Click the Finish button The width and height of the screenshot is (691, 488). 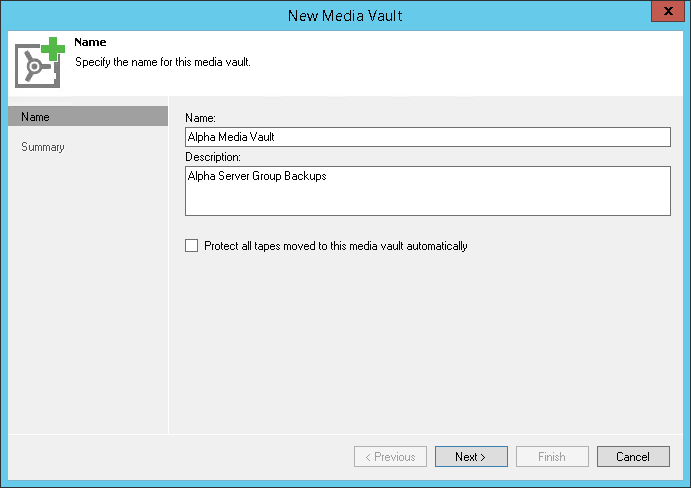[x=552, y=457]
